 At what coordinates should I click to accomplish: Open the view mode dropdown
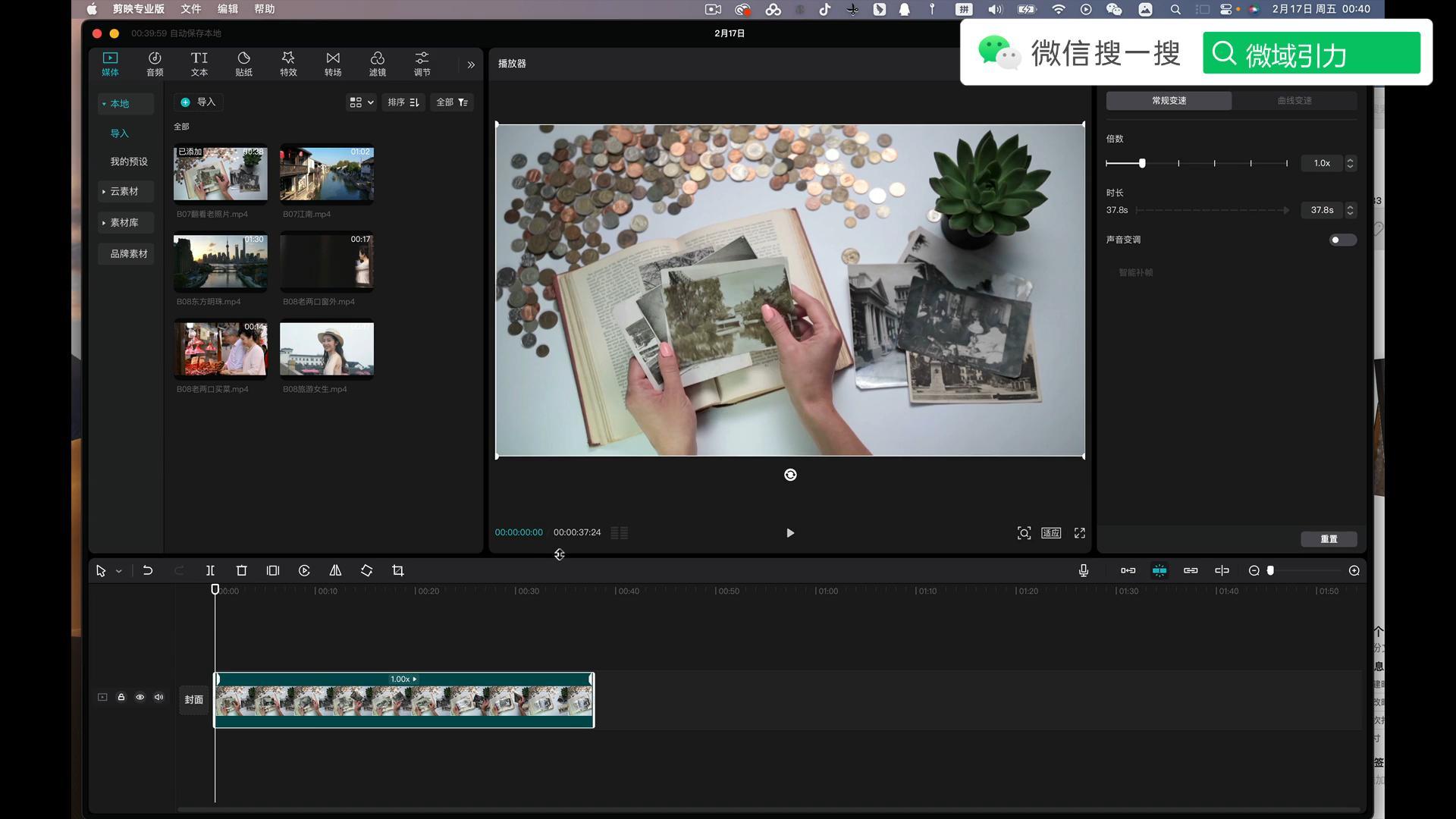[x=361, y=102]
